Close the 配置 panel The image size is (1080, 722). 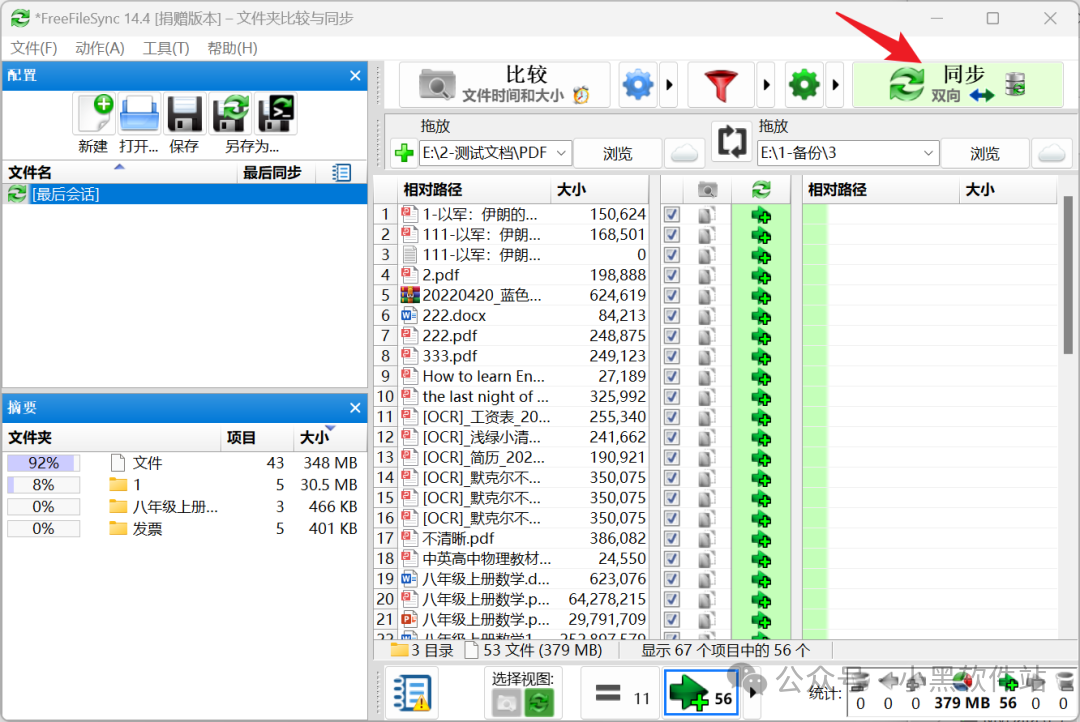(355, 75)
